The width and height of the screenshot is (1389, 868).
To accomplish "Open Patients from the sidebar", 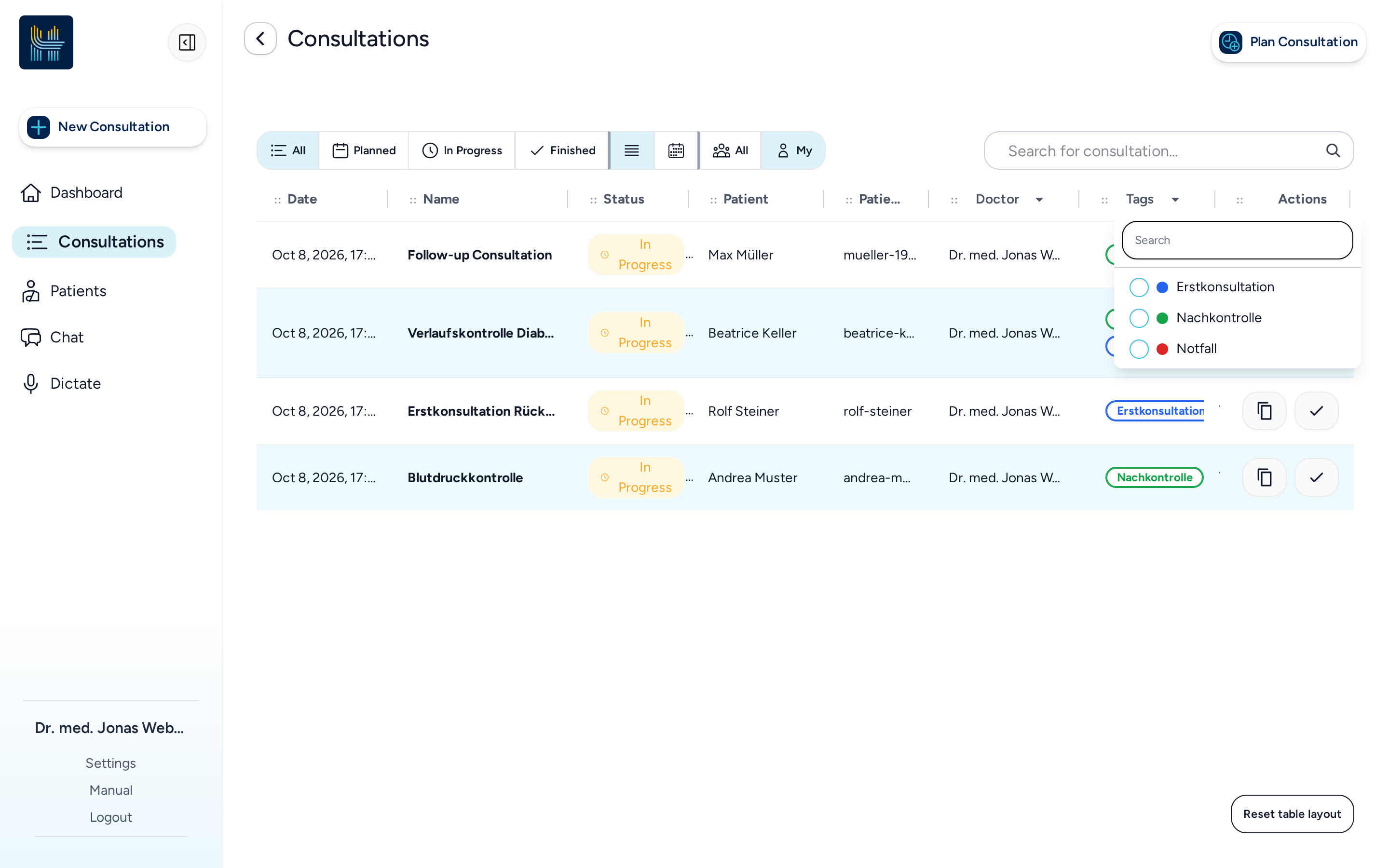I will pos(64,291).
